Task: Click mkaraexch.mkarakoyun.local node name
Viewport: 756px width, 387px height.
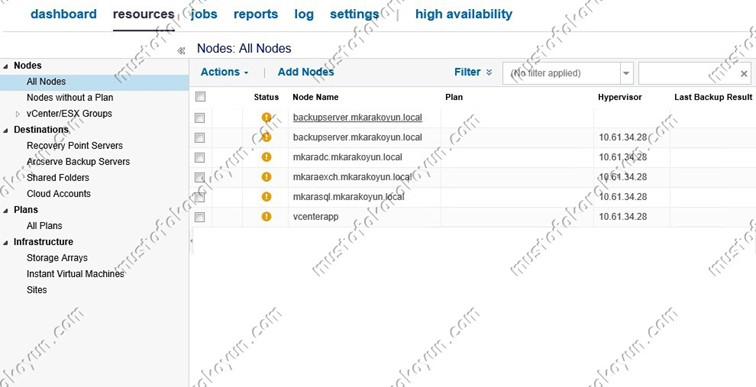Action: [x=352, y=177]
